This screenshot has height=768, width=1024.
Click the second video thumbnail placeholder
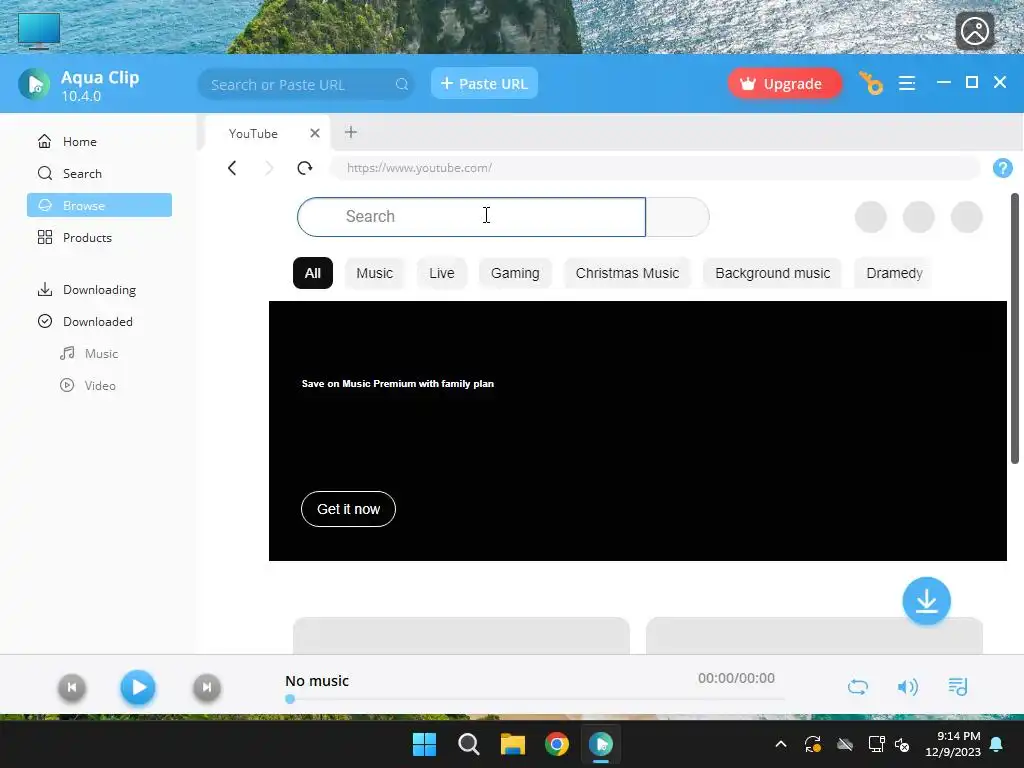(814, 635)
